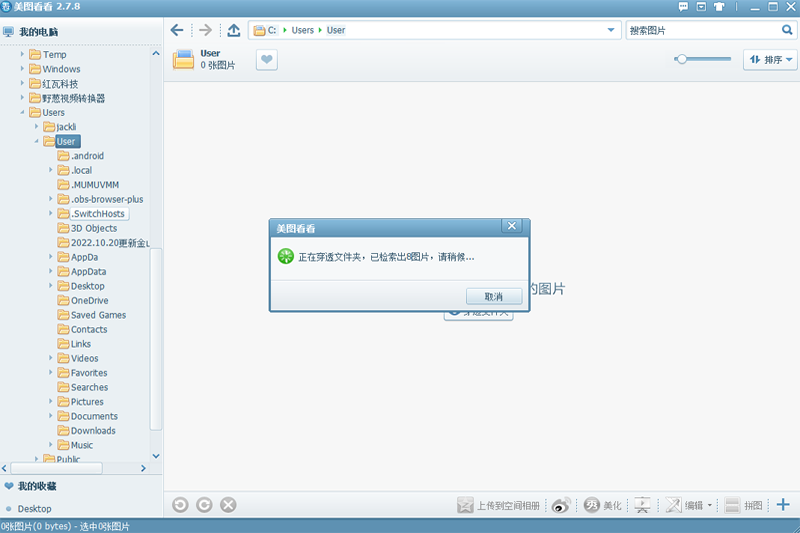Open the 编辑 dropdown arrow
Image resolution: width=800 pixels, height=533 pixels.
point(710,505)
